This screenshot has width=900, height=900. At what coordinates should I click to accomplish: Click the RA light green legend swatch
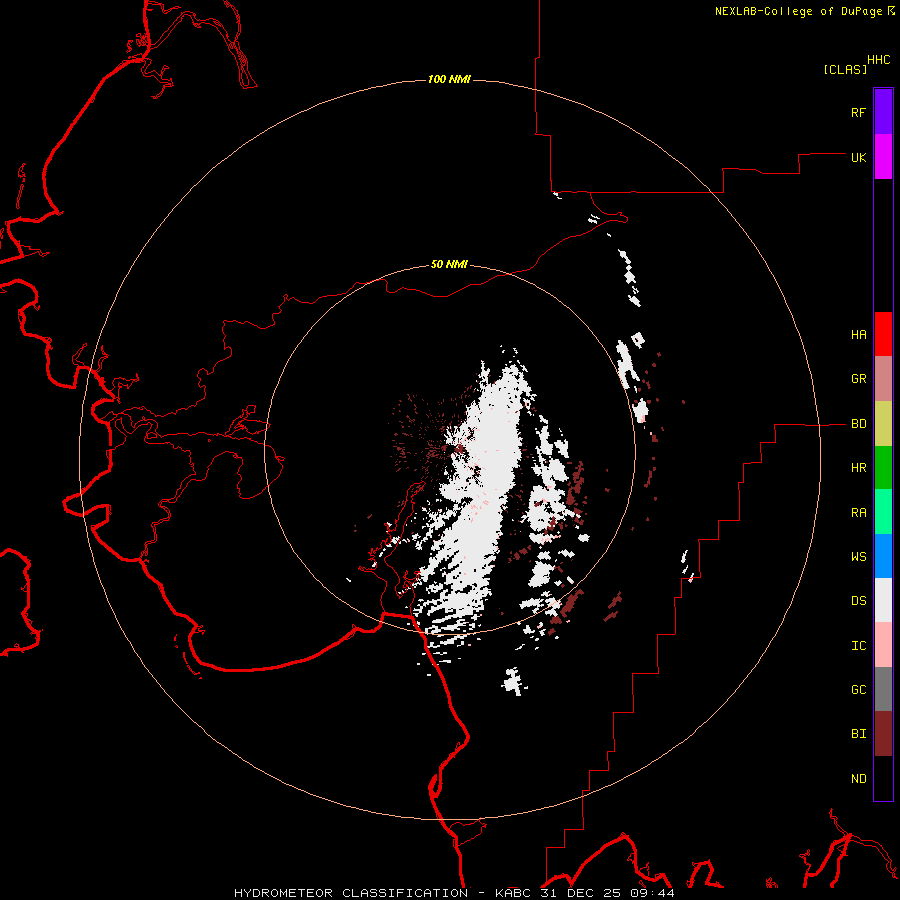point(883,512)
